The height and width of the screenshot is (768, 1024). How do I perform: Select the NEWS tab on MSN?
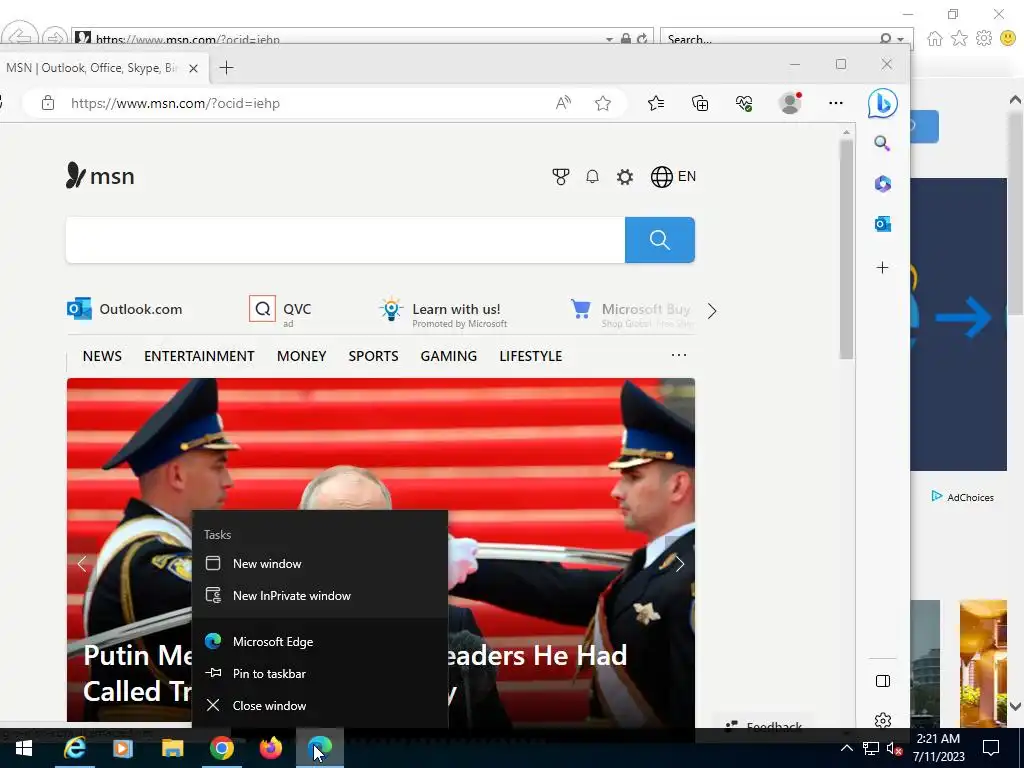click(x=102, y=356)
